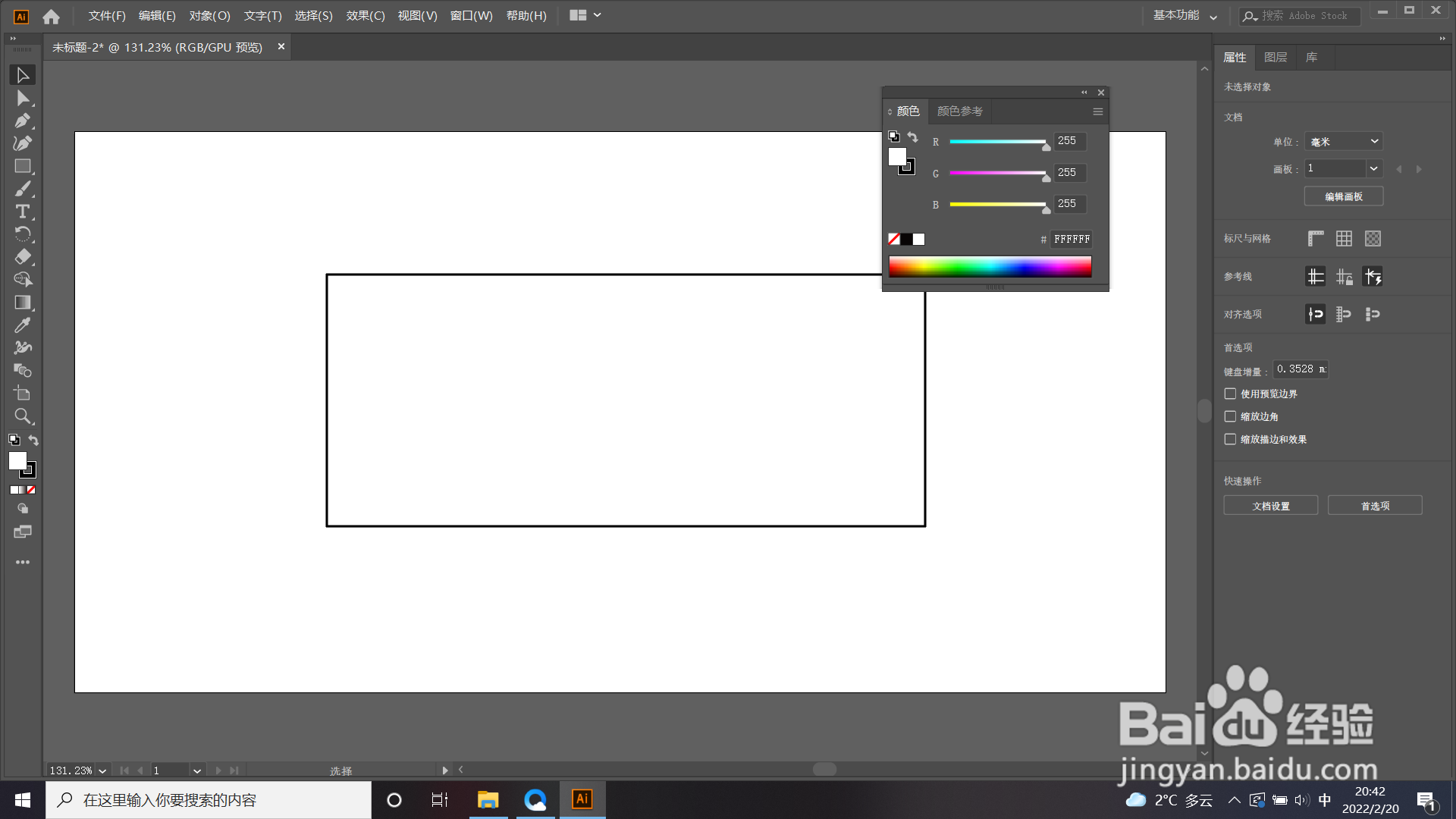The height and width of the screenshot is (819, 1456).
Task: Select the Direct Selection tool
Action: click(22, 98)
